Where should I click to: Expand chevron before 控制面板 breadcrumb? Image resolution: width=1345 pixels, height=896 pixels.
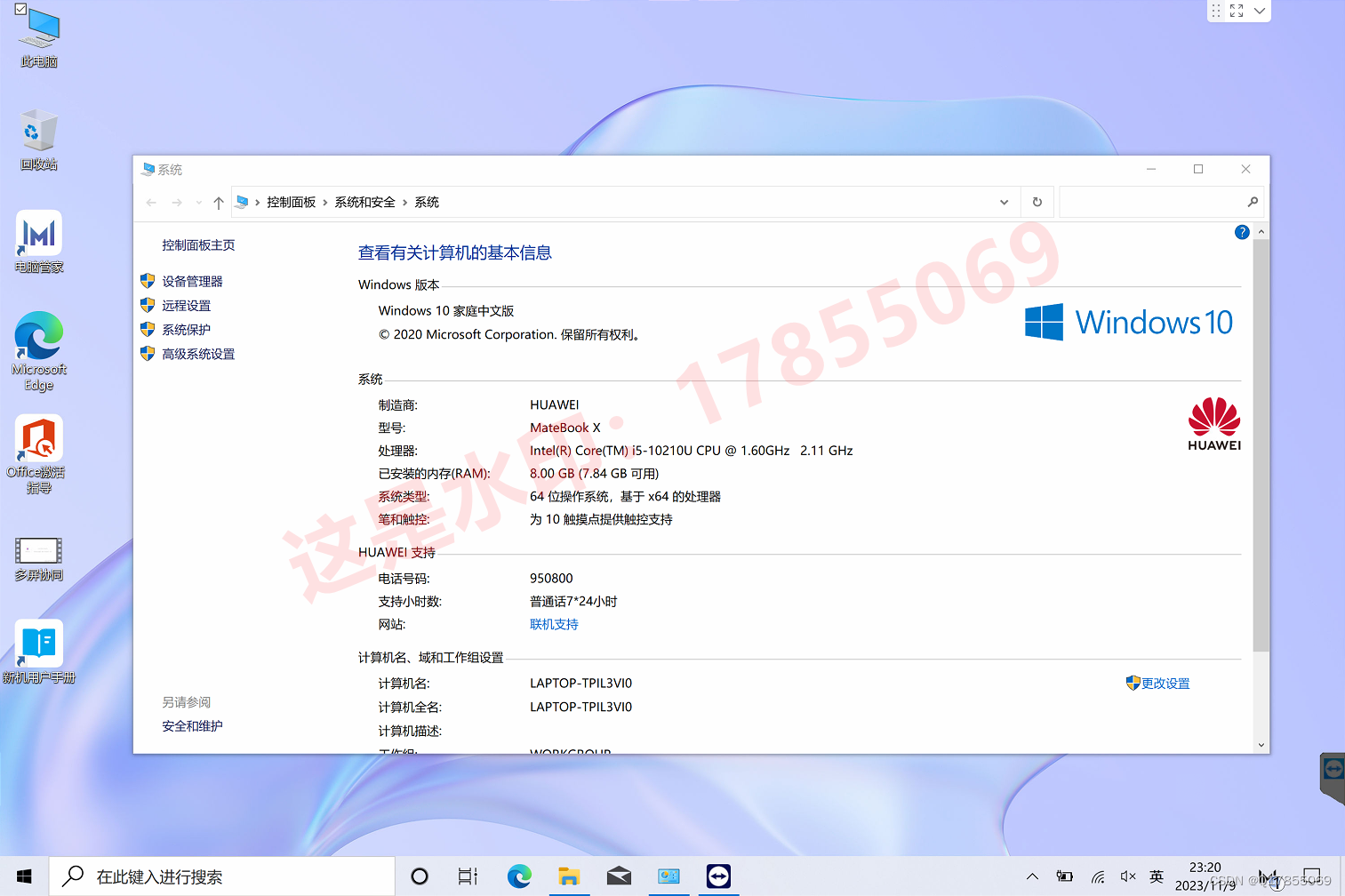coord(258,203)
